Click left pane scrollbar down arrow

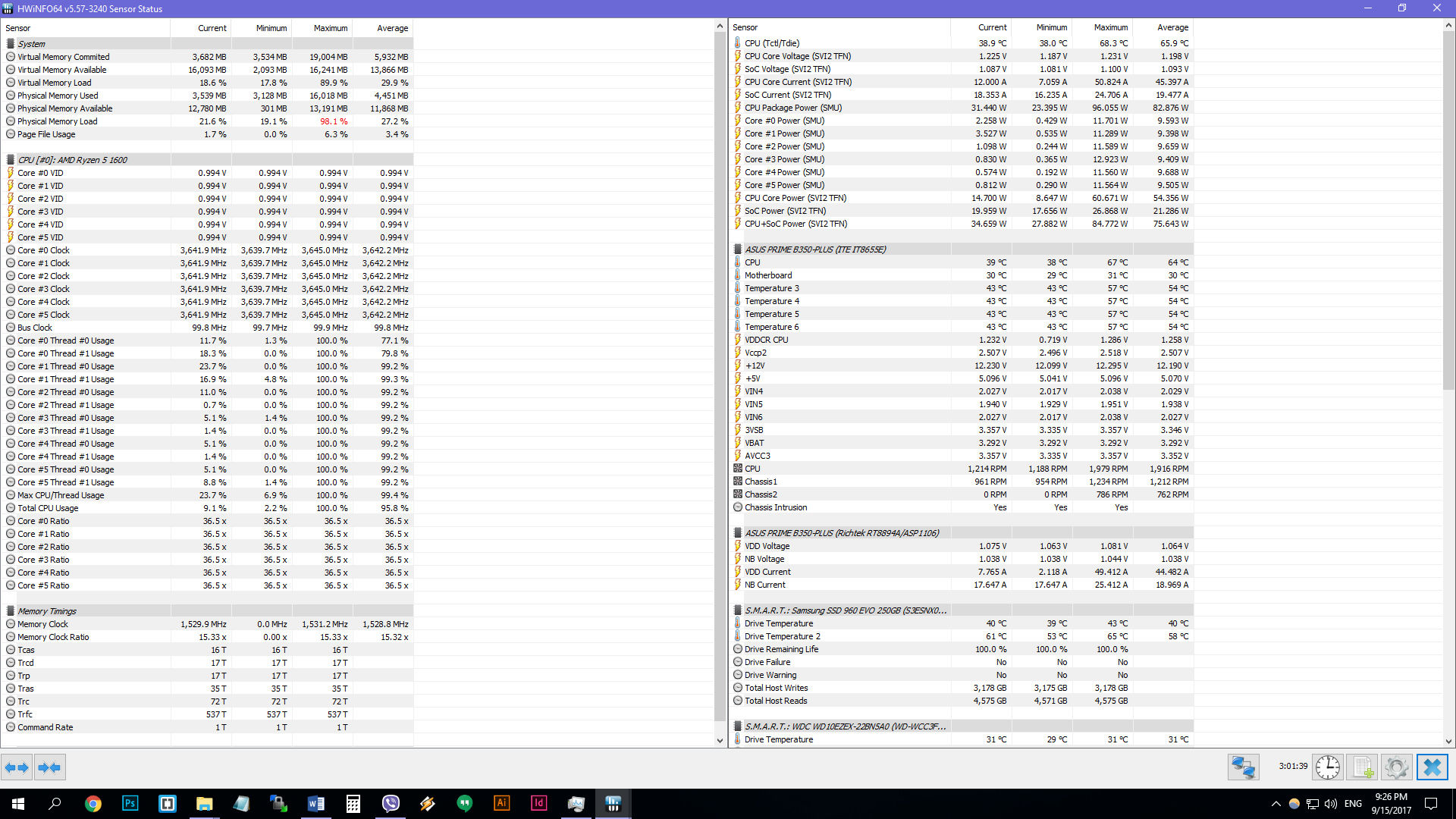pos(720,741)
